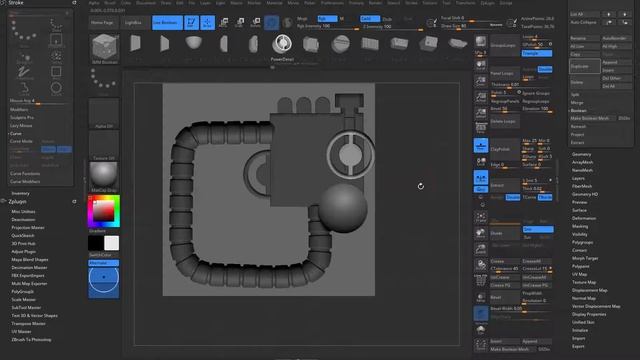The image size is (640, 360).
Task: Select the Rotate transform icon
Action: tap(256, 22)
